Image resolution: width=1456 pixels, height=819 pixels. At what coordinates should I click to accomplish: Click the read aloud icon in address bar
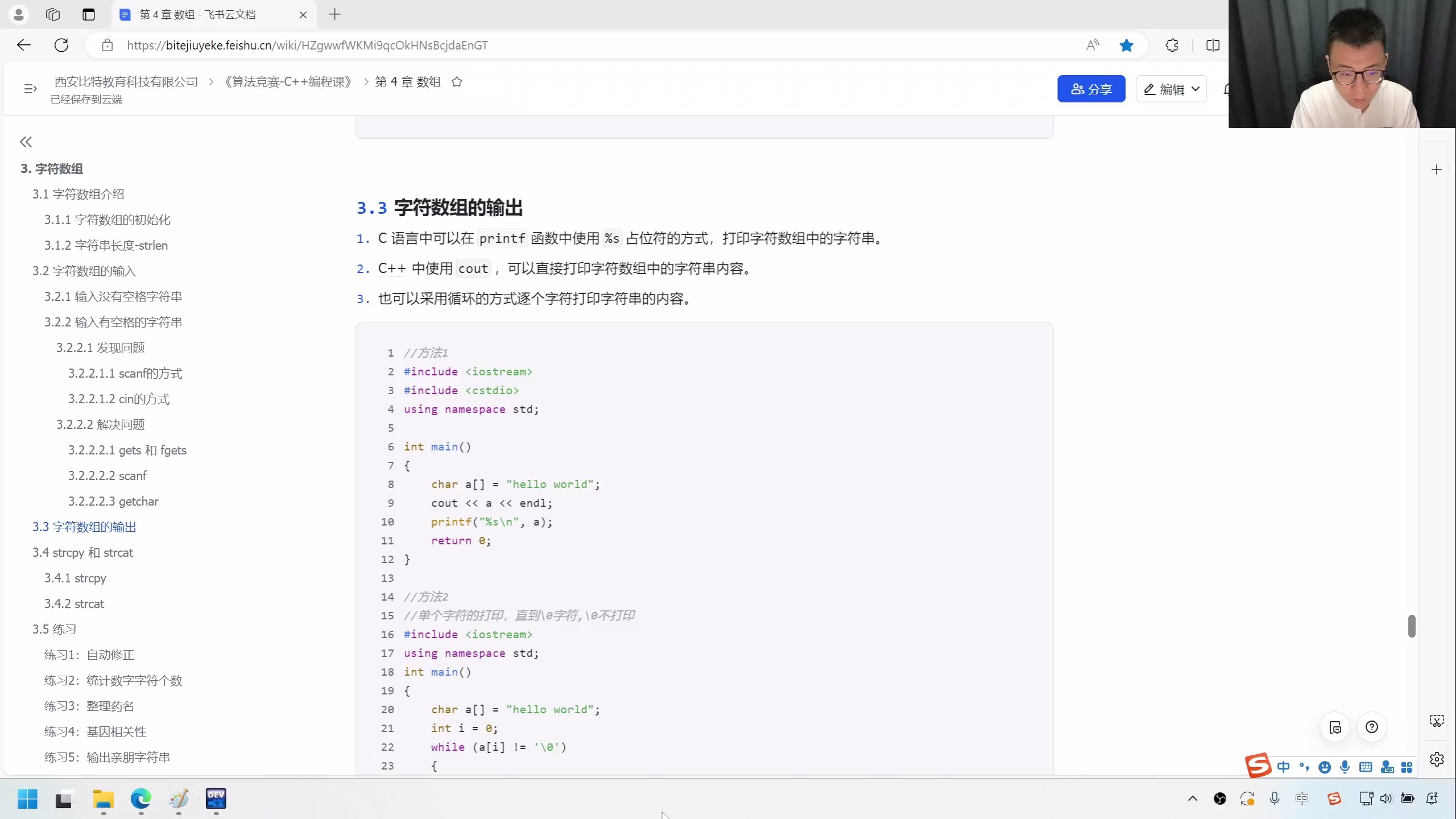pos(1092,45)
